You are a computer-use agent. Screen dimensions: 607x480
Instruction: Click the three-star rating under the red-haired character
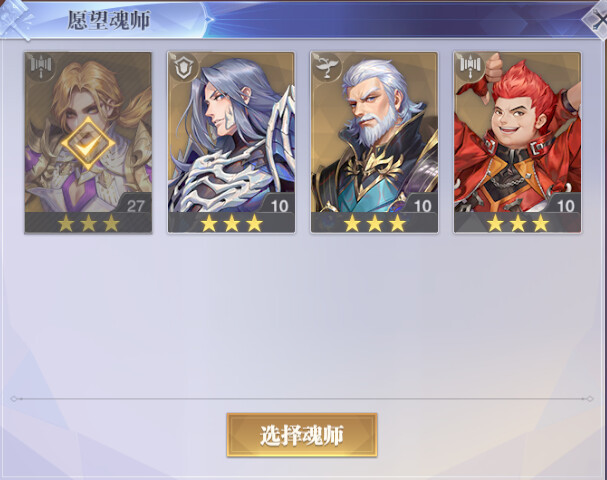tap(518, 223)
